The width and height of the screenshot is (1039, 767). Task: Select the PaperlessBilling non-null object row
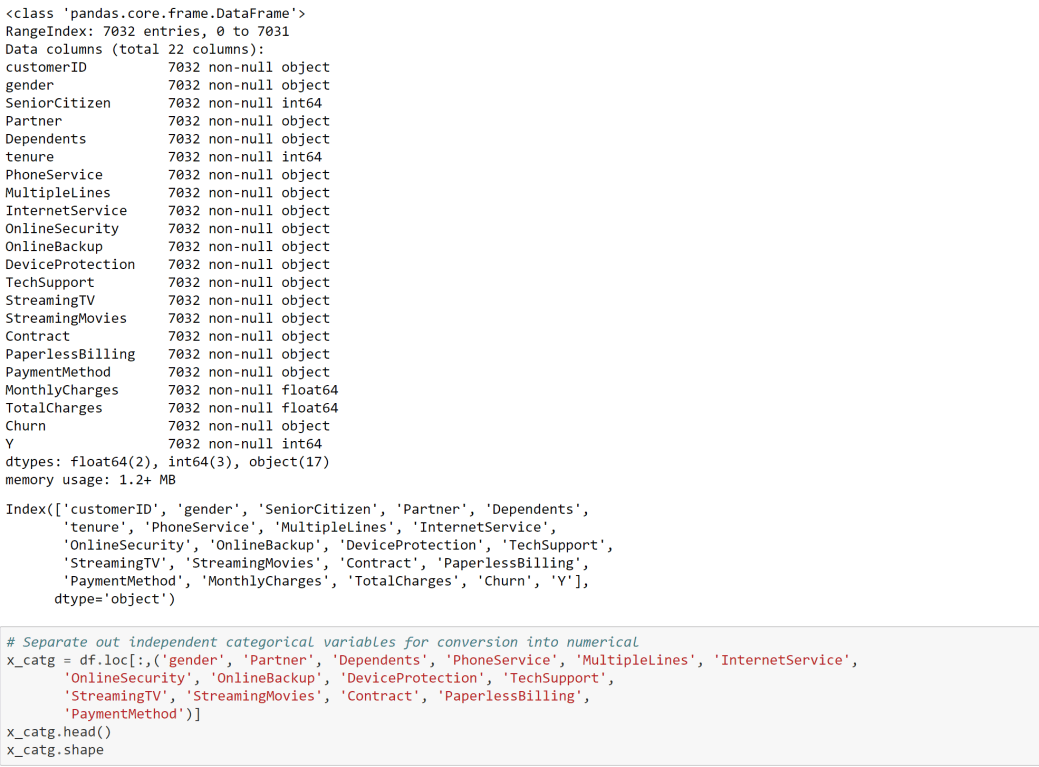pos(168,354)
